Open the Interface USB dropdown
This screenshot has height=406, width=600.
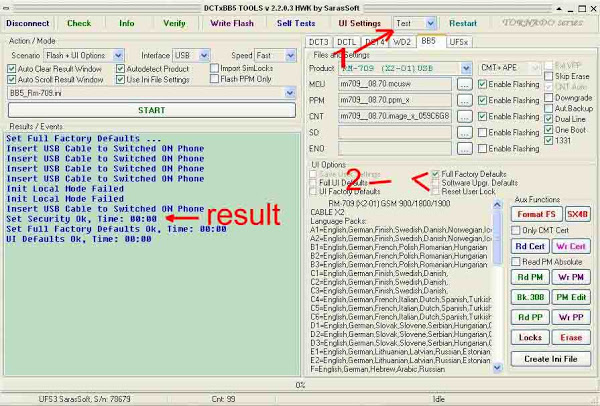click(x=204, y=55)
